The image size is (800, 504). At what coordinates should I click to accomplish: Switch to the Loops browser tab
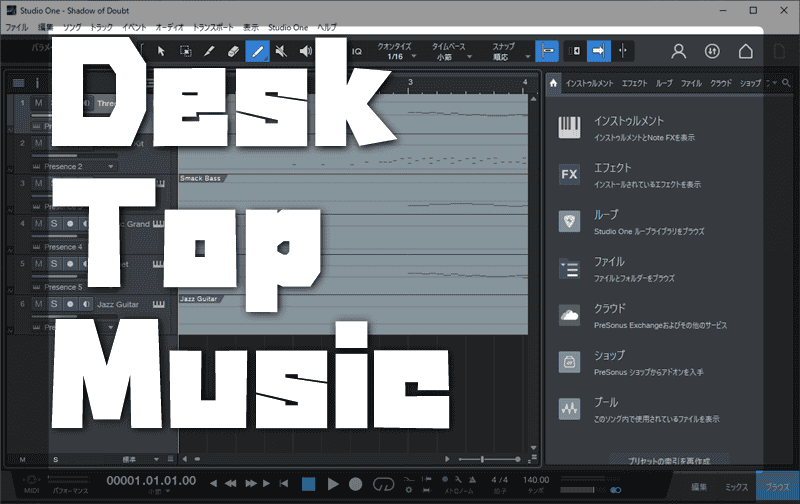(x=665, y=83)
